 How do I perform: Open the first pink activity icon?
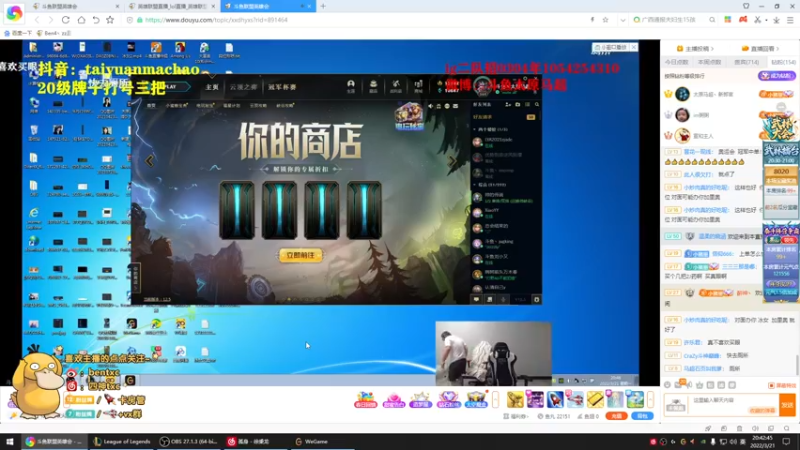tap(366, 399)
